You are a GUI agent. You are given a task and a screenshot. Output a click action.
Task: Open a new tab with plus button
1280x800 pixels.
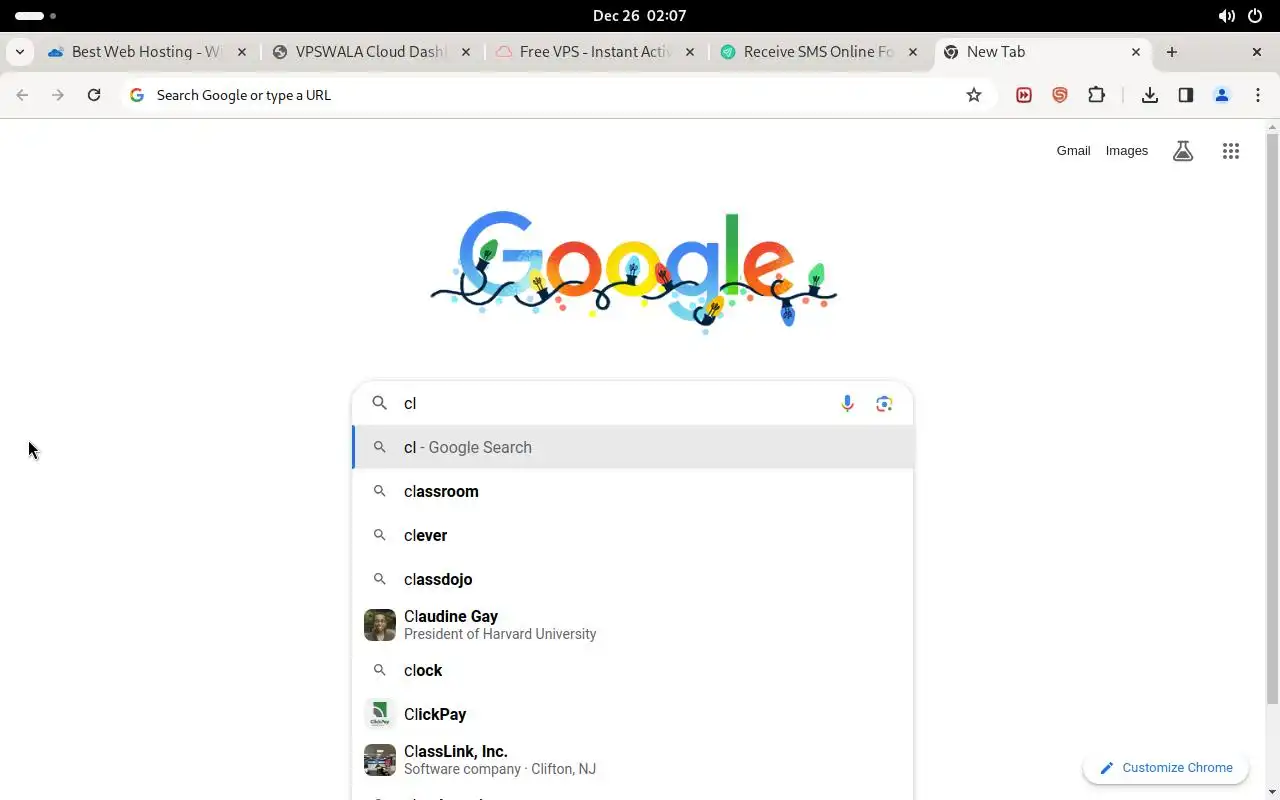(x=1172, y=52)
